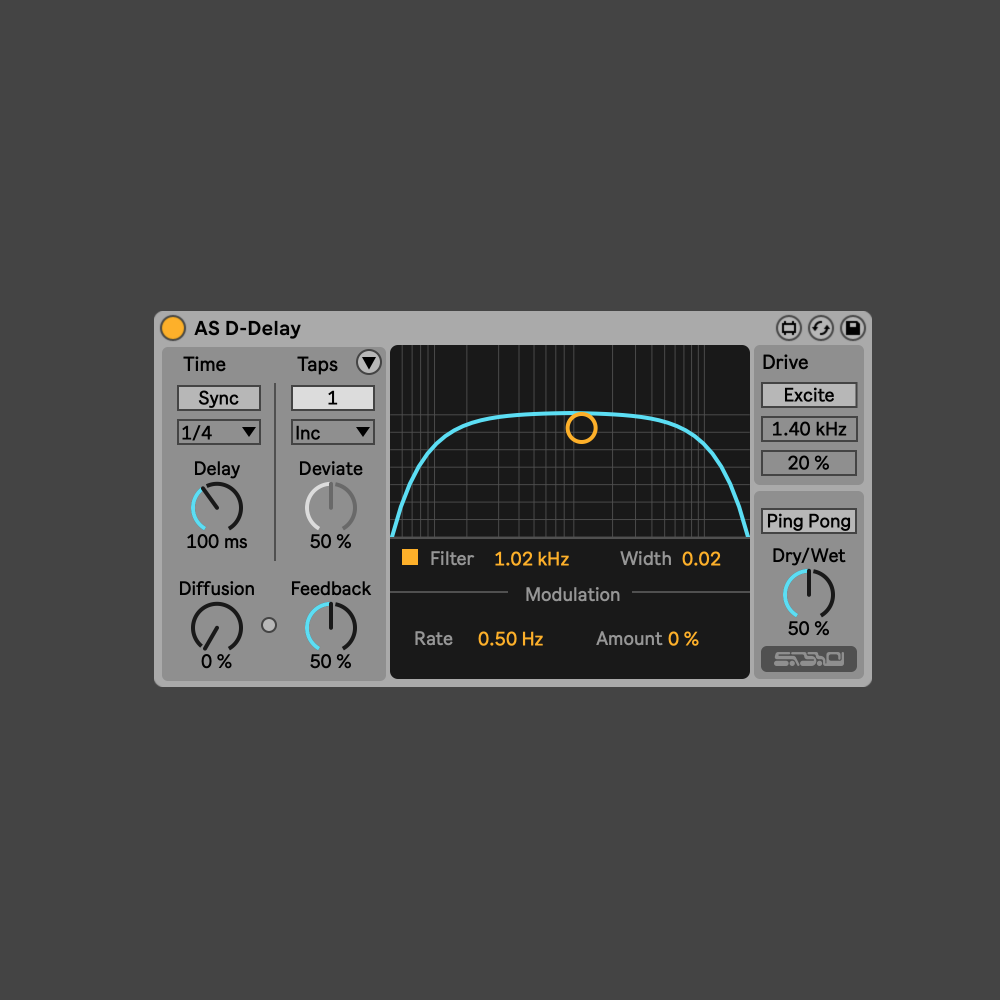
Task: Toggle the small link button beside Diffusion
Action: click(x=269, y=625)
